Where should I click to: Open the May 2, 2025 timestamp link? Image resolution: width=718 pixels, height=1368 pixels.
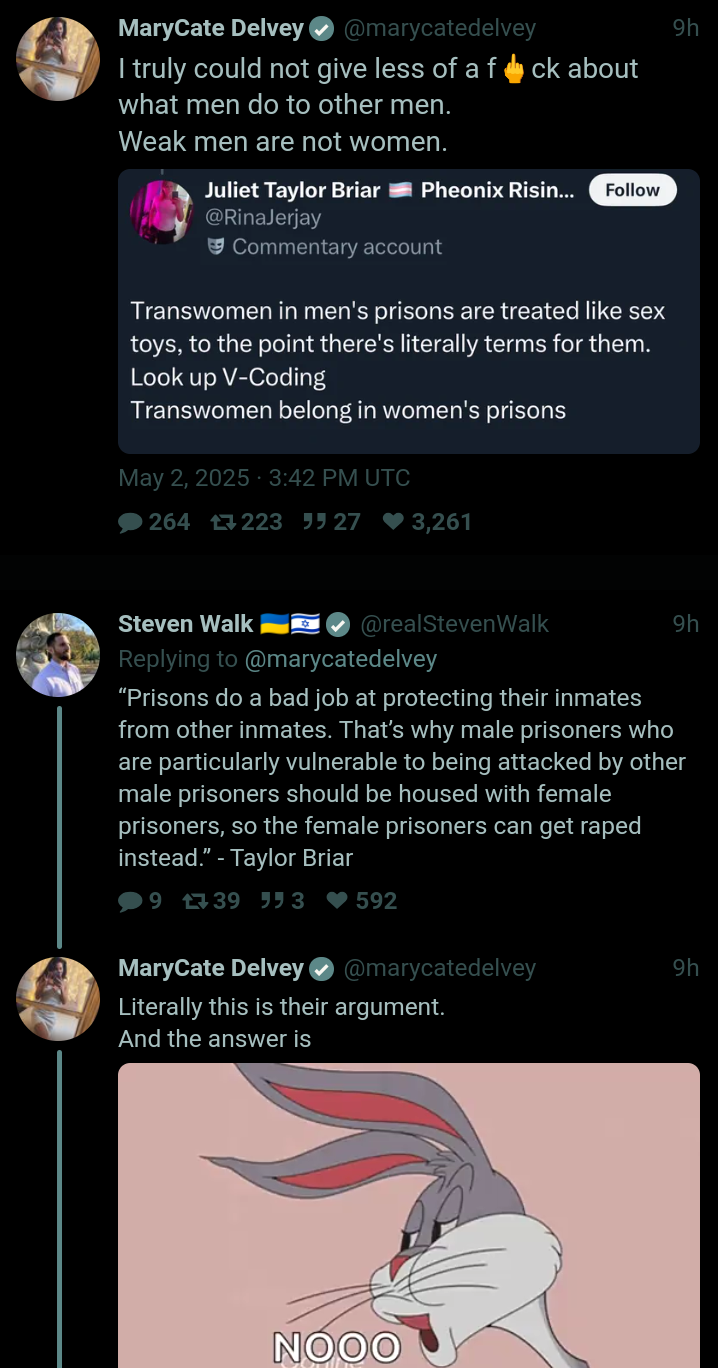(x=264, y=478)
